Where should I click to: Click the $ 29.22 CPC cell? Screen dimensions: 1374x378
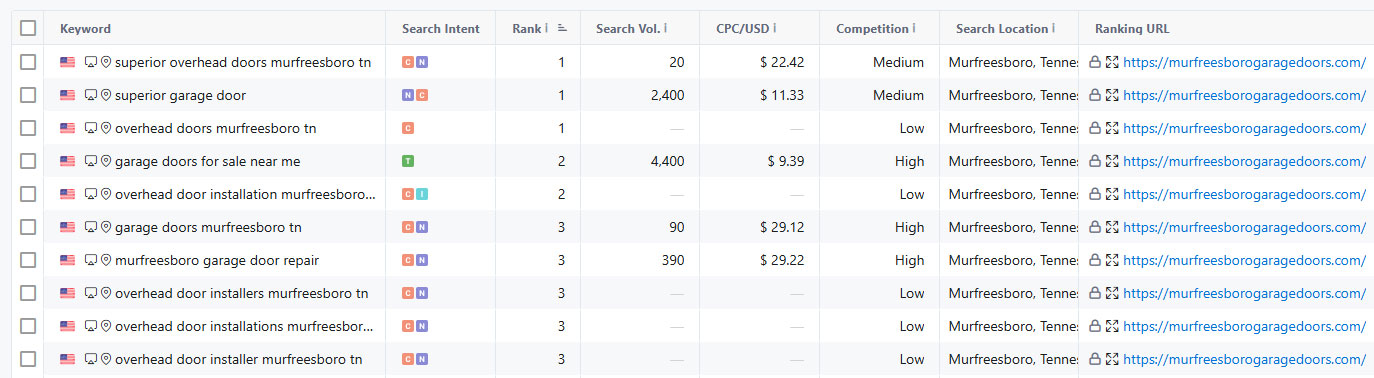click(781, 260)
